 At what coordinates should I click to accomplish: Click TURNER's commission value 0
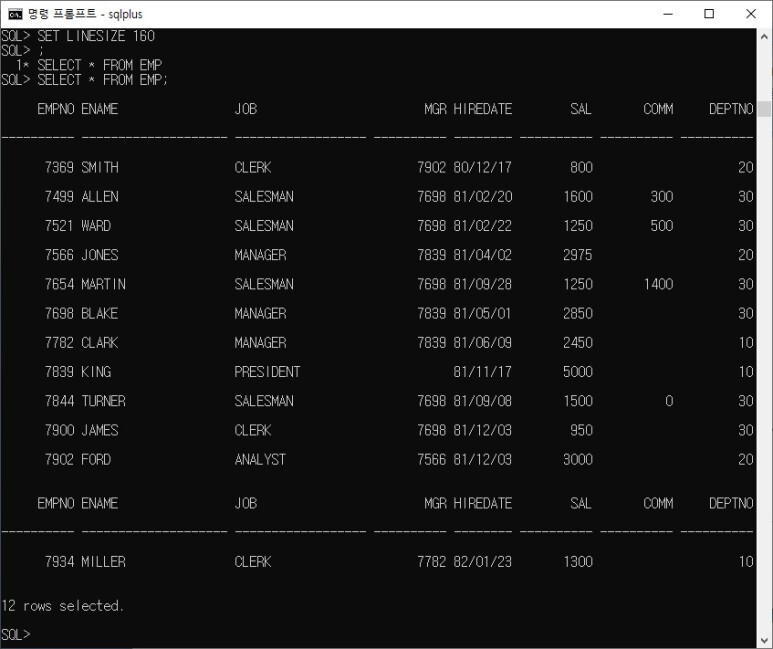(669, 401)
